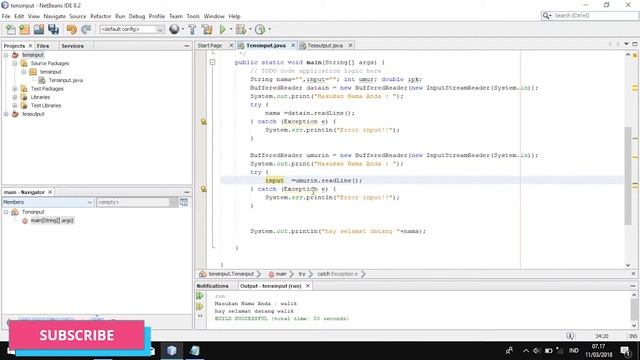This screenshot has width=640, height=360.
Task: Click the Clean and Build Project icon
Action: click(207, 29)
